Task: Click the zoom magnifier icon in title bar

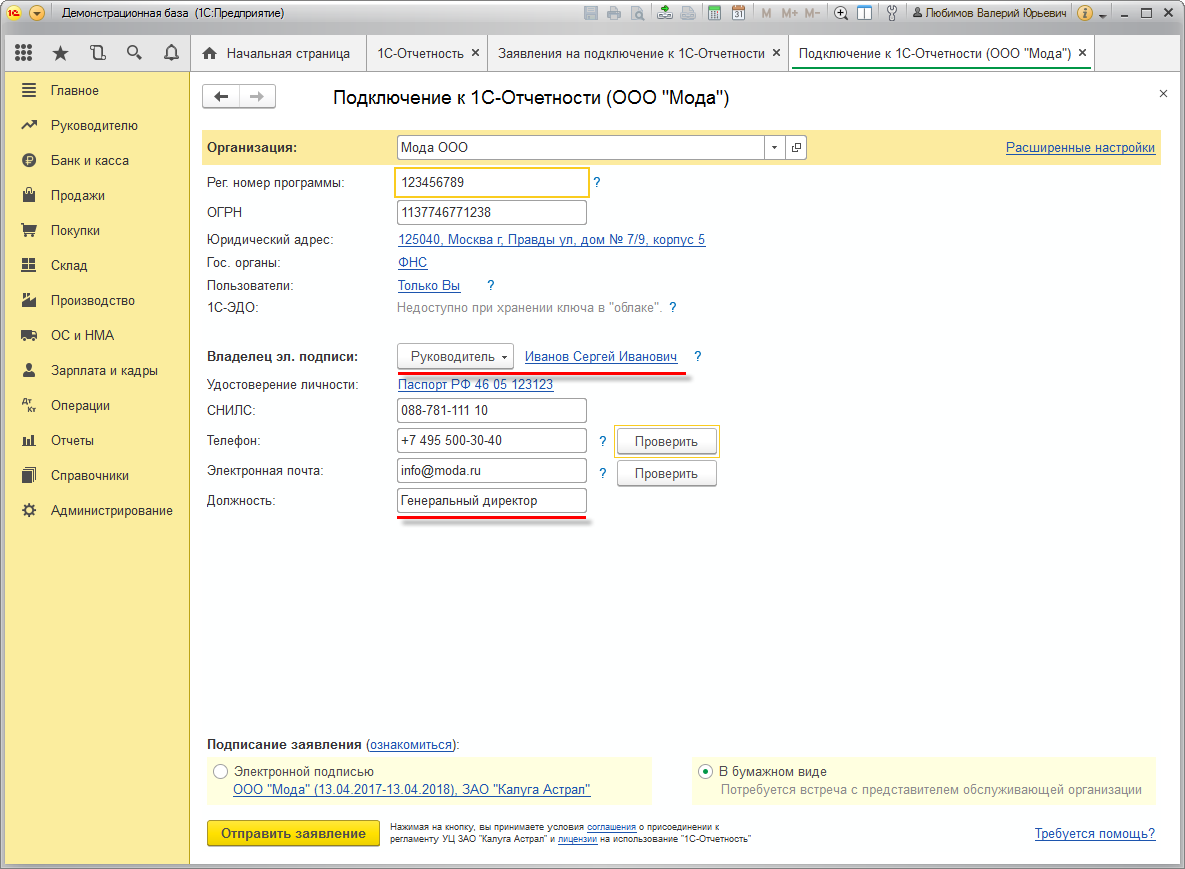Action: pyautogui.click(x=840, y=13)
